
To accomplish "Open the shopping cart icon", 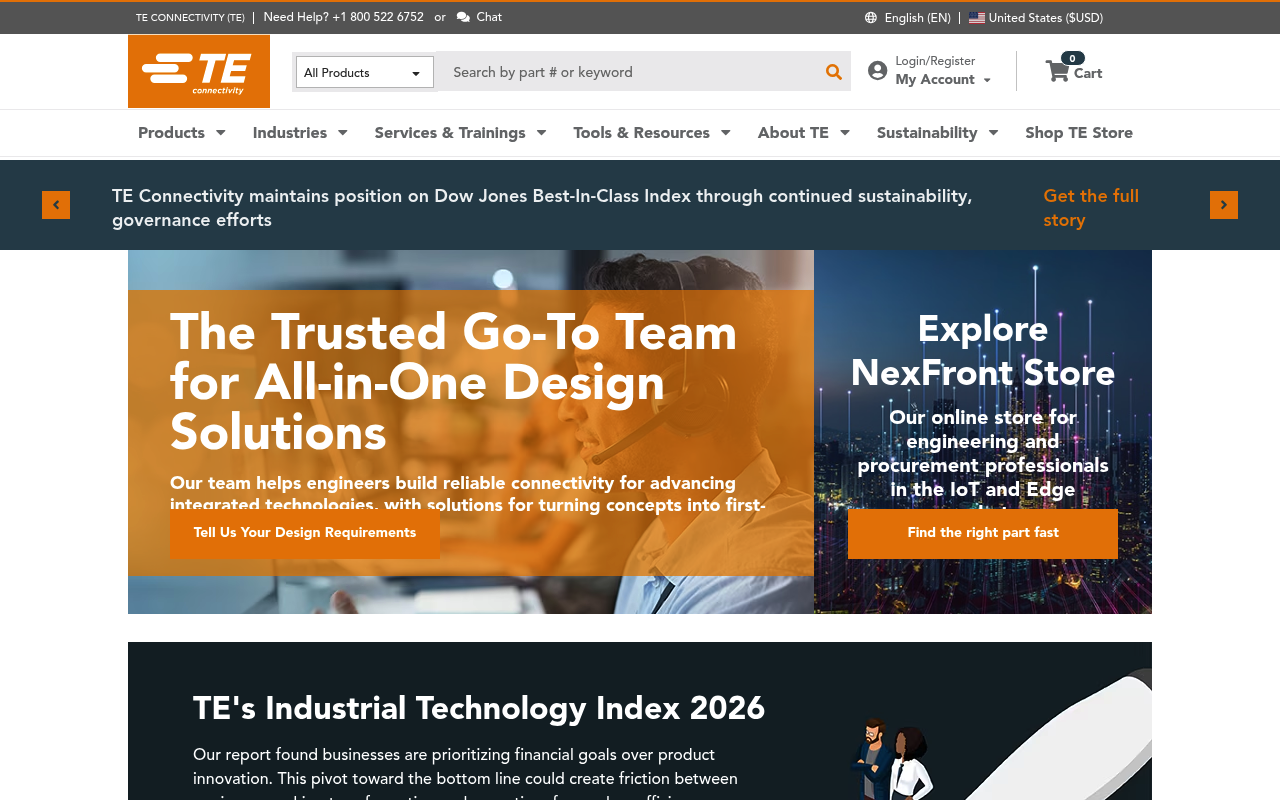I will pyautogui.click(x=1057, y=71).
